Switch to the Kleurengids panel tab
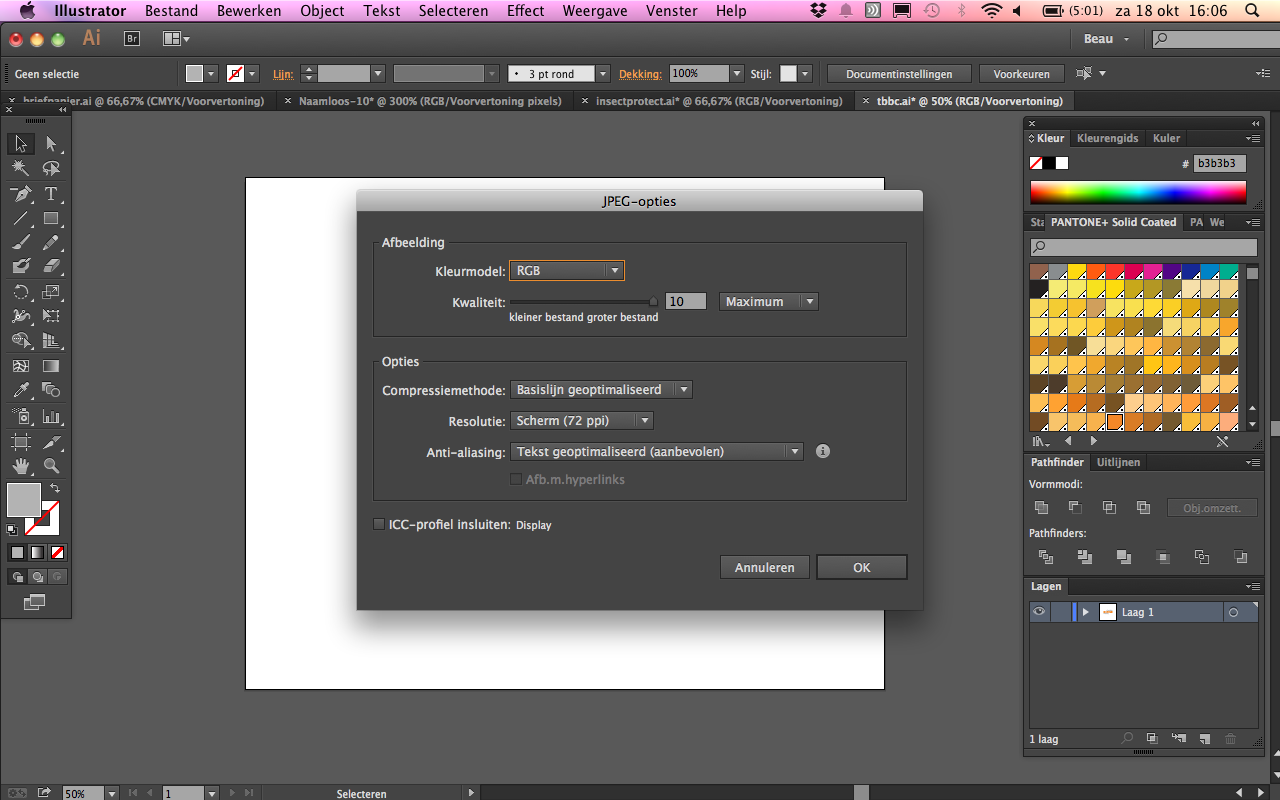The height and width of the screenshot is (800, 1280). pyautogui.click(x=1107, y=138)
